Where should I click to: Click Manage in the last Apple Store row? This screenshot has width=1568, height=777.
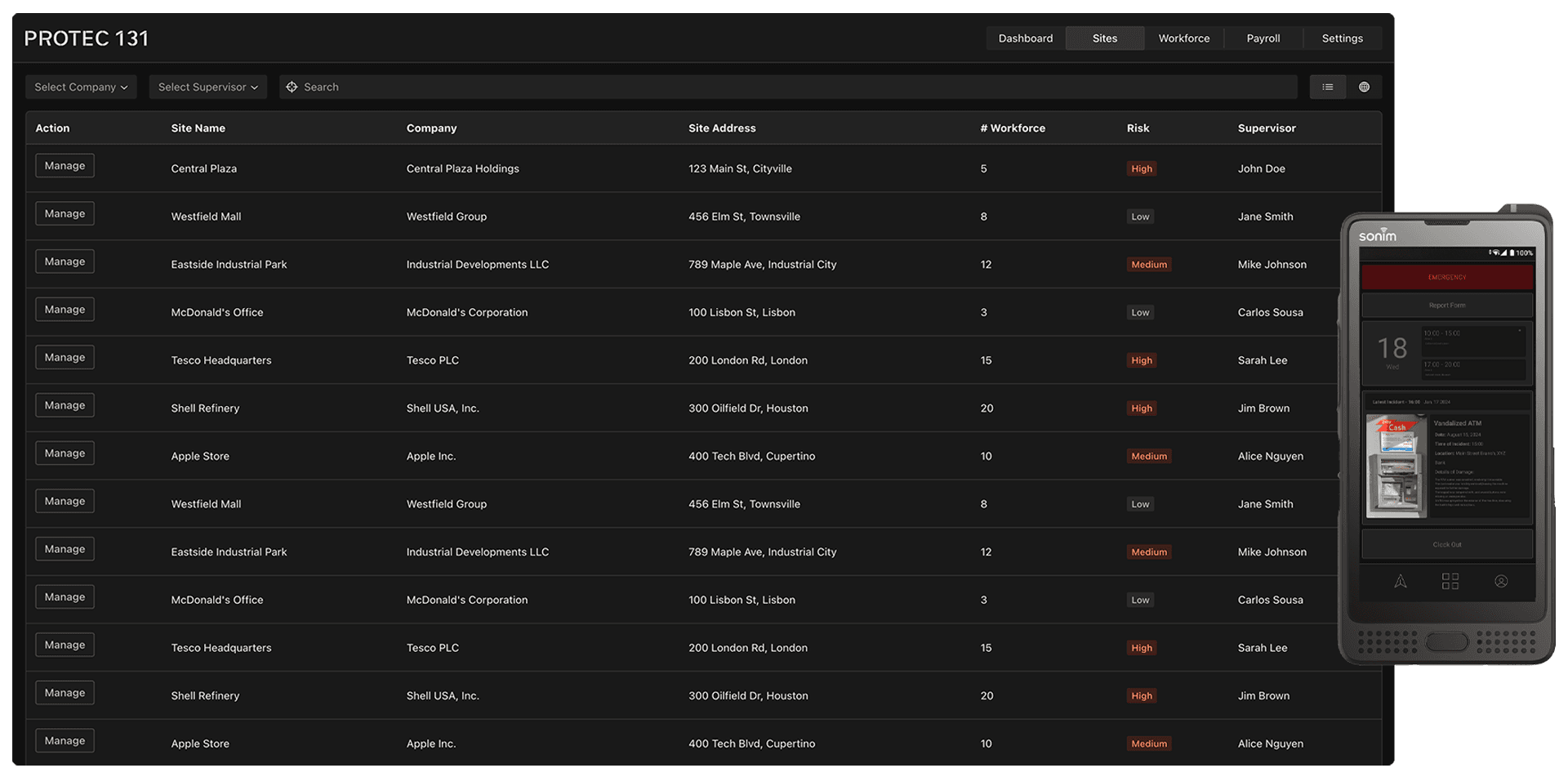pyautogui.click(x=65, y=740)
